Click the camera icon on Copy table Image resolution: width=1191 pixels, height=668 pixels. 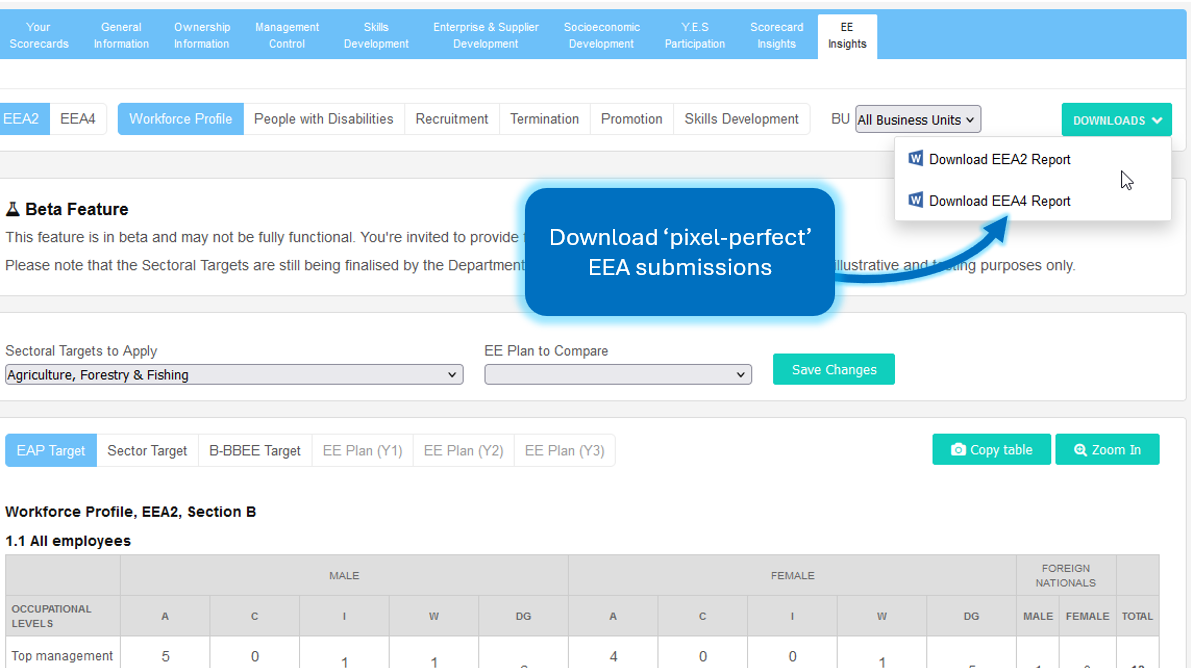[x=958, y=450]
